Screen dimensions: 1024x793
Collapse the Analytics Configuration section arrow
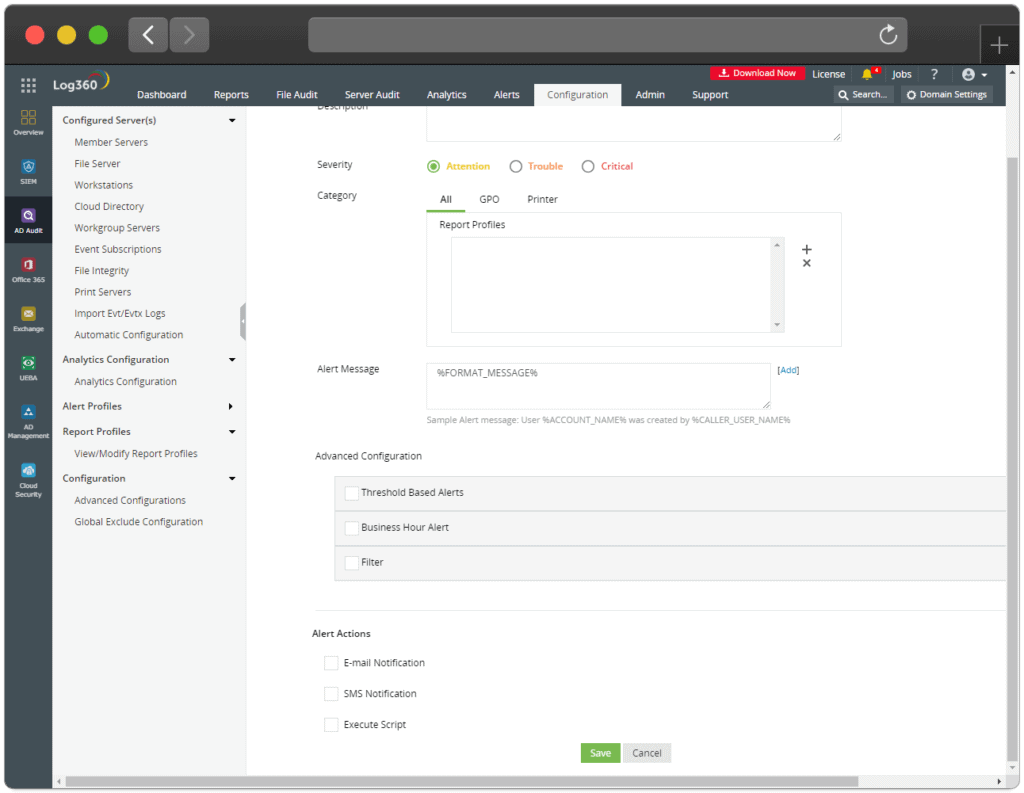coord(232,360)
